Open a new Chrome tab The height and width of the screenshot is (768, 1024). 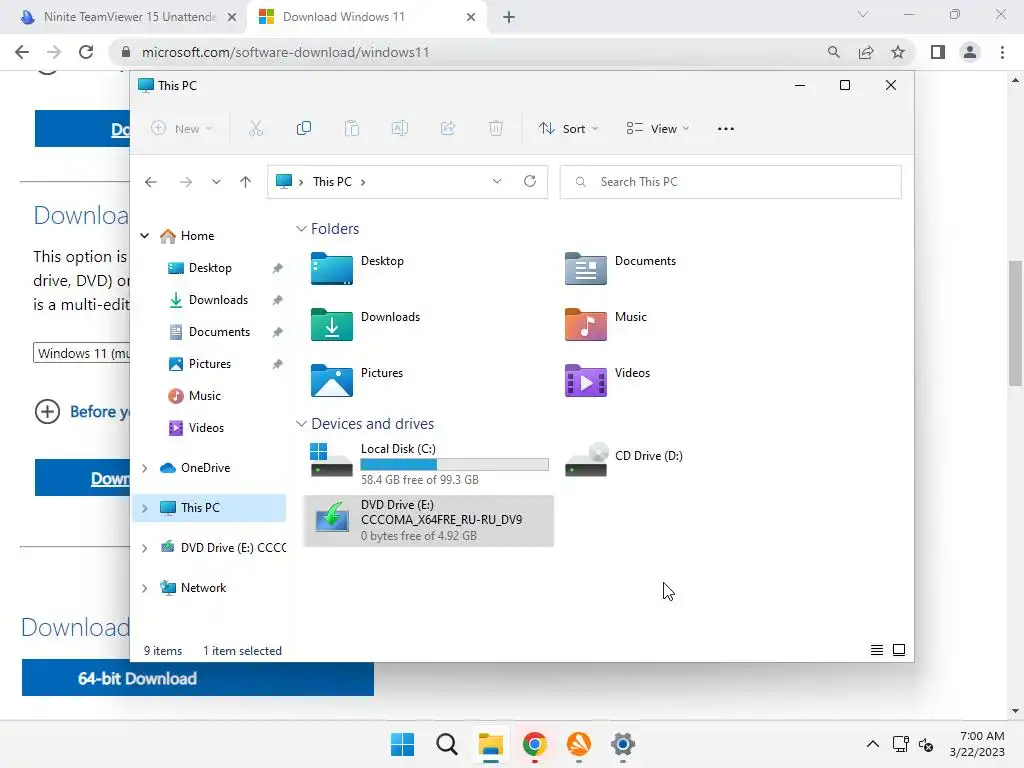click(509, 17)
